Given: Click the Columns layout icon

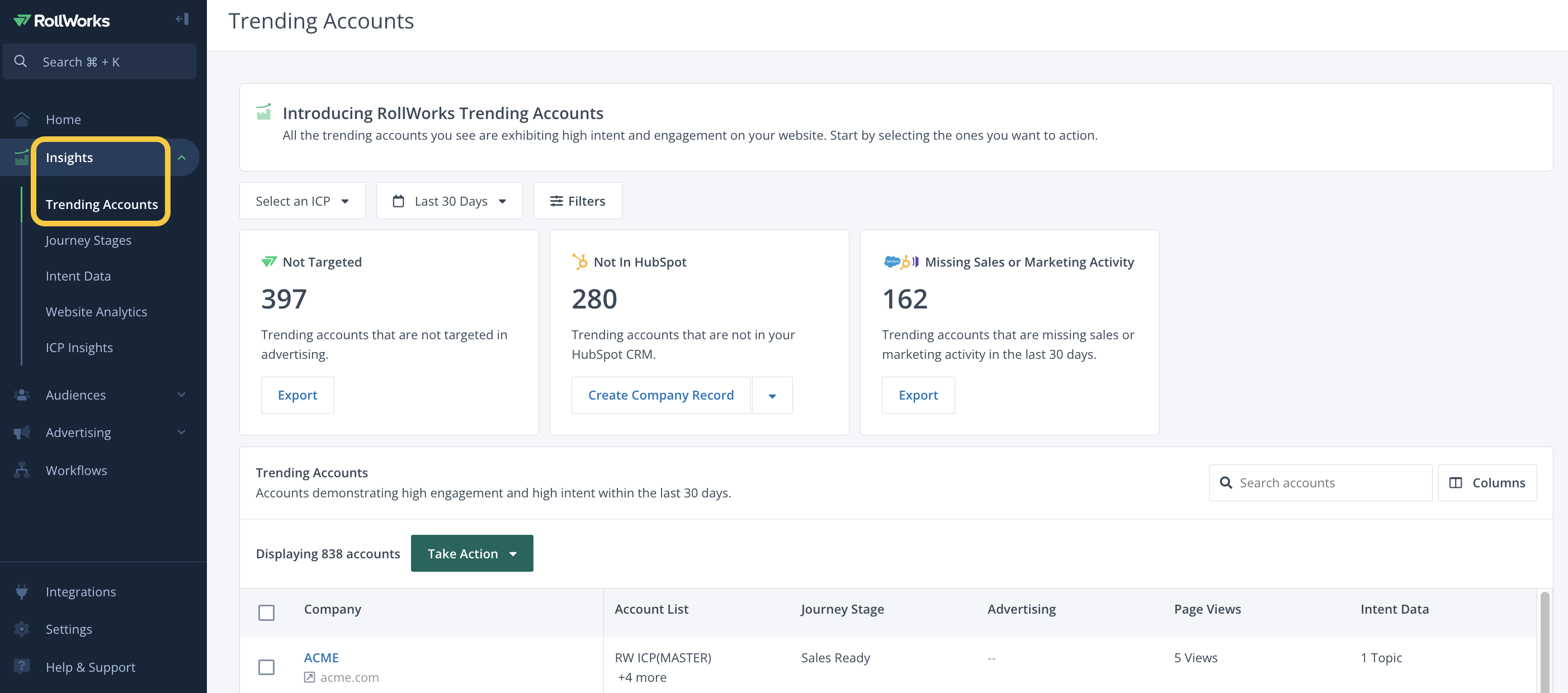Looking at the screenshot, I should 1456,482.
